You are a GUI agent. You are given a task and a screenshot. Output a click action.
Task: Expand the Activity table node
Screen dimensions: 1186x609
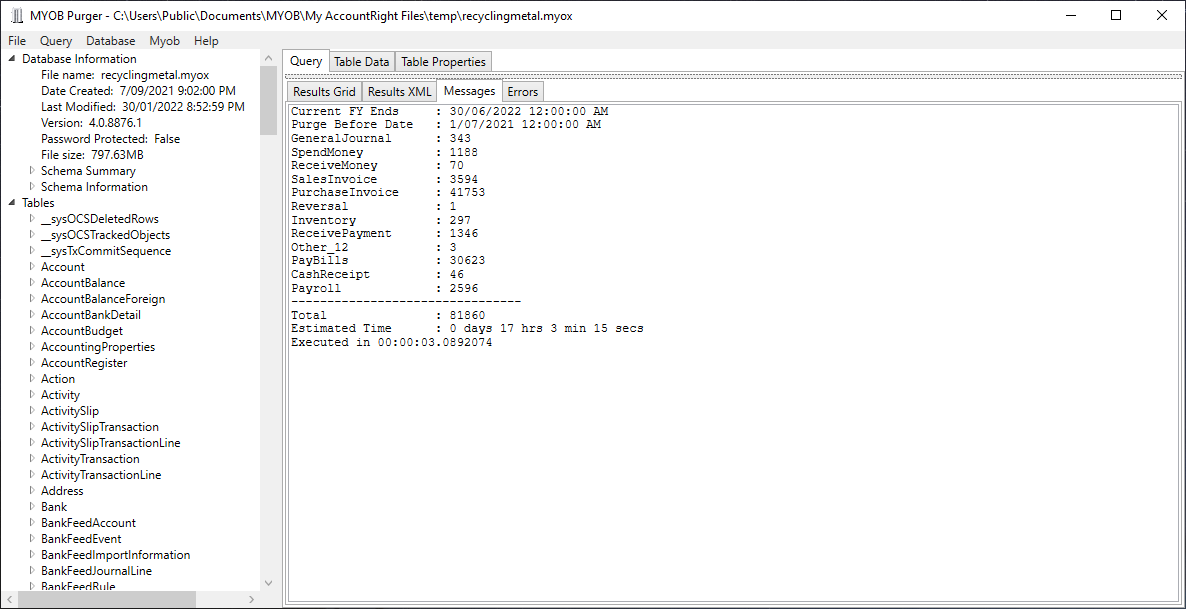pyautogui.click(x=32, y=395)
